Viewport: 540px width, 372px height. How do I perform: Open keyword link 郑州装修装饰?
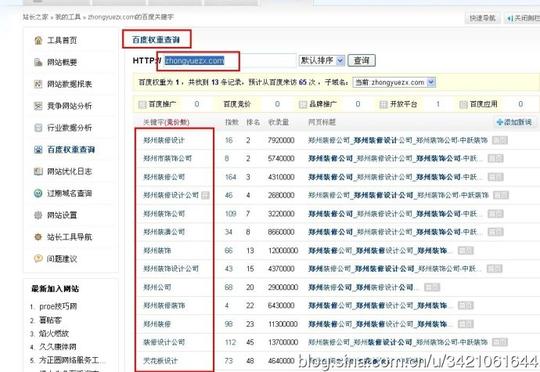coord(164,306)
